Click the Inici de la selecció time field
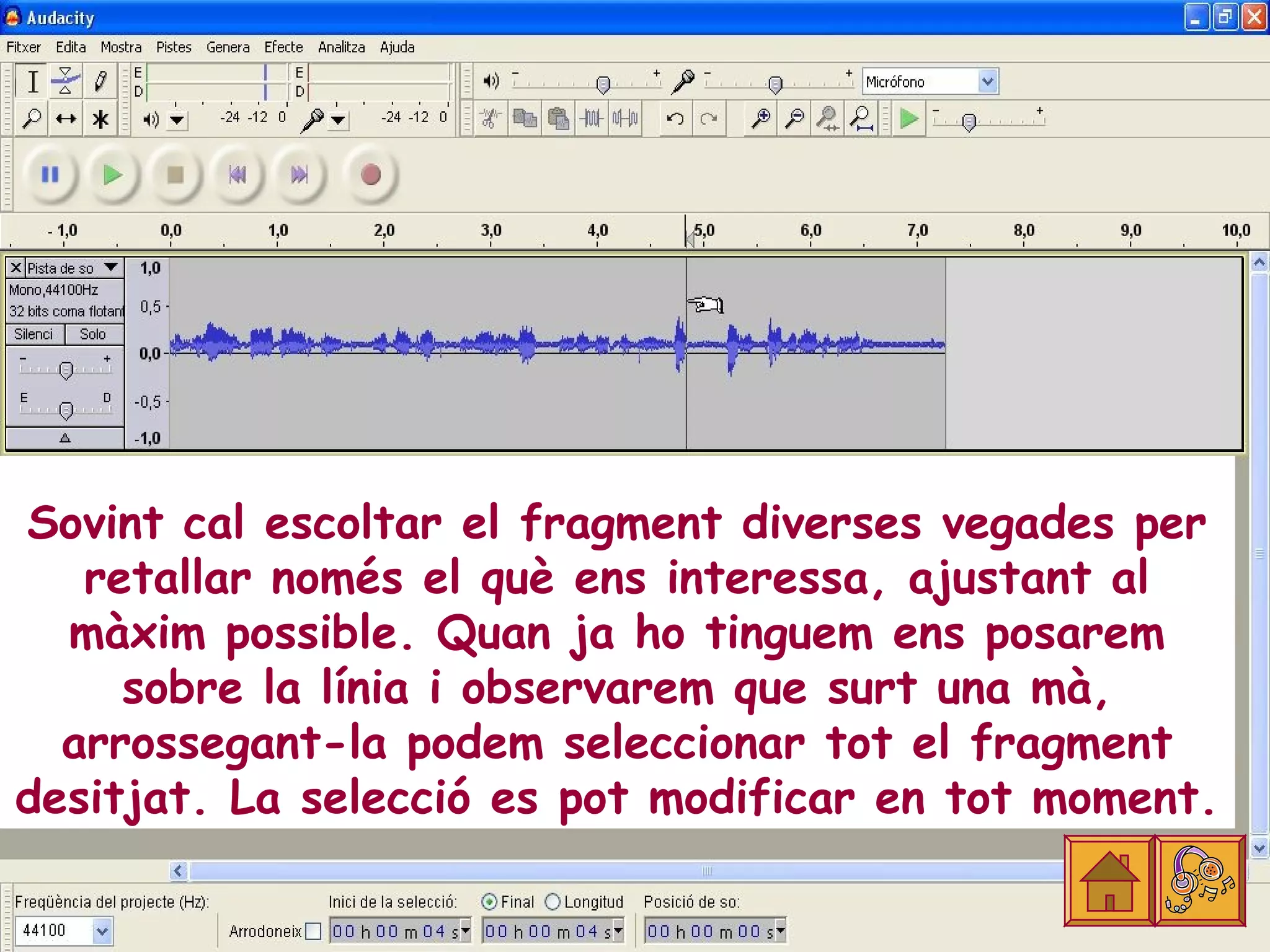This screenshot has width=1270, height=952. [x=401, y=930]
